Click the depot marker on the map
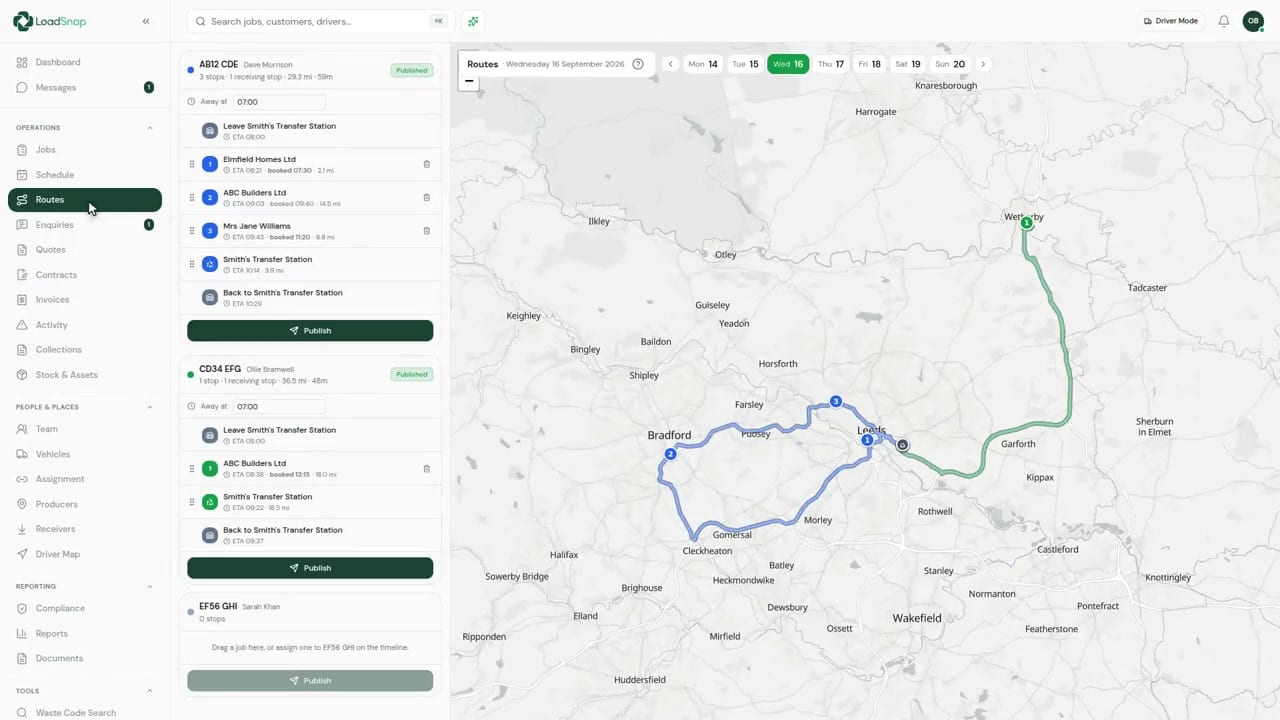 (x=902, y=445)
